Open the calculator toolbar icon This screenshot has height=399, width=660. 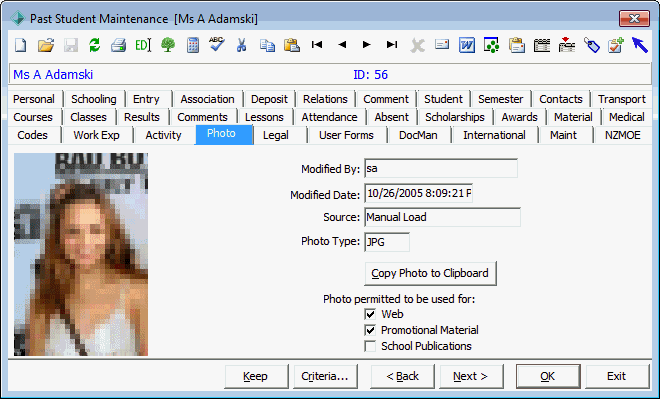193,45
